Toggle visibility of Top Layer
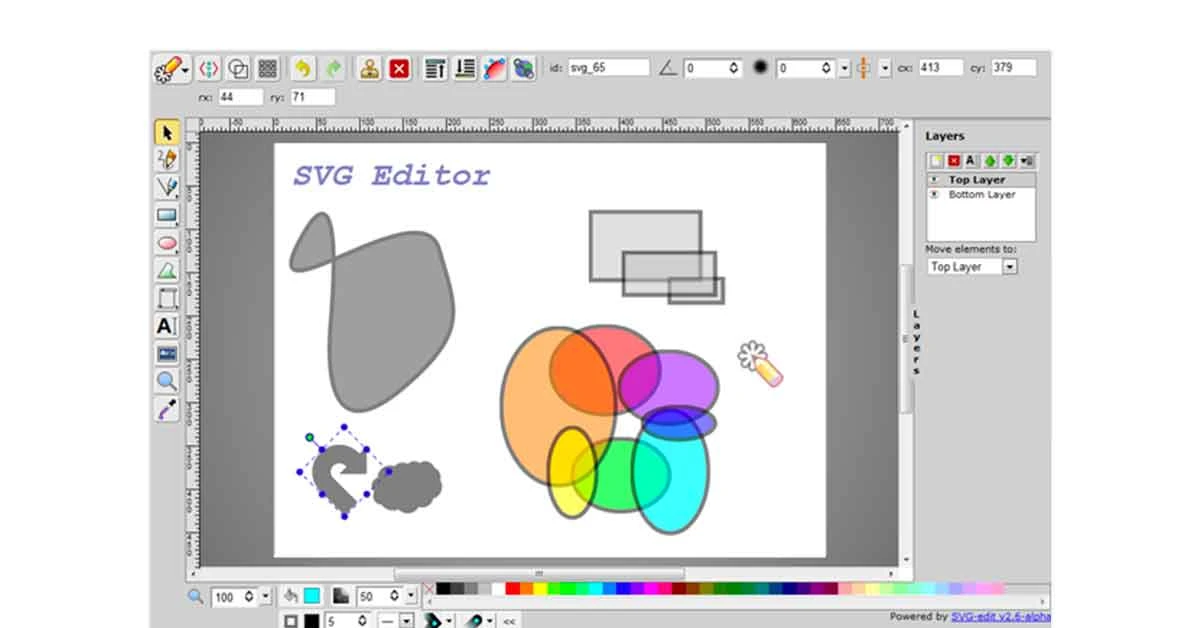 [934, 179]
